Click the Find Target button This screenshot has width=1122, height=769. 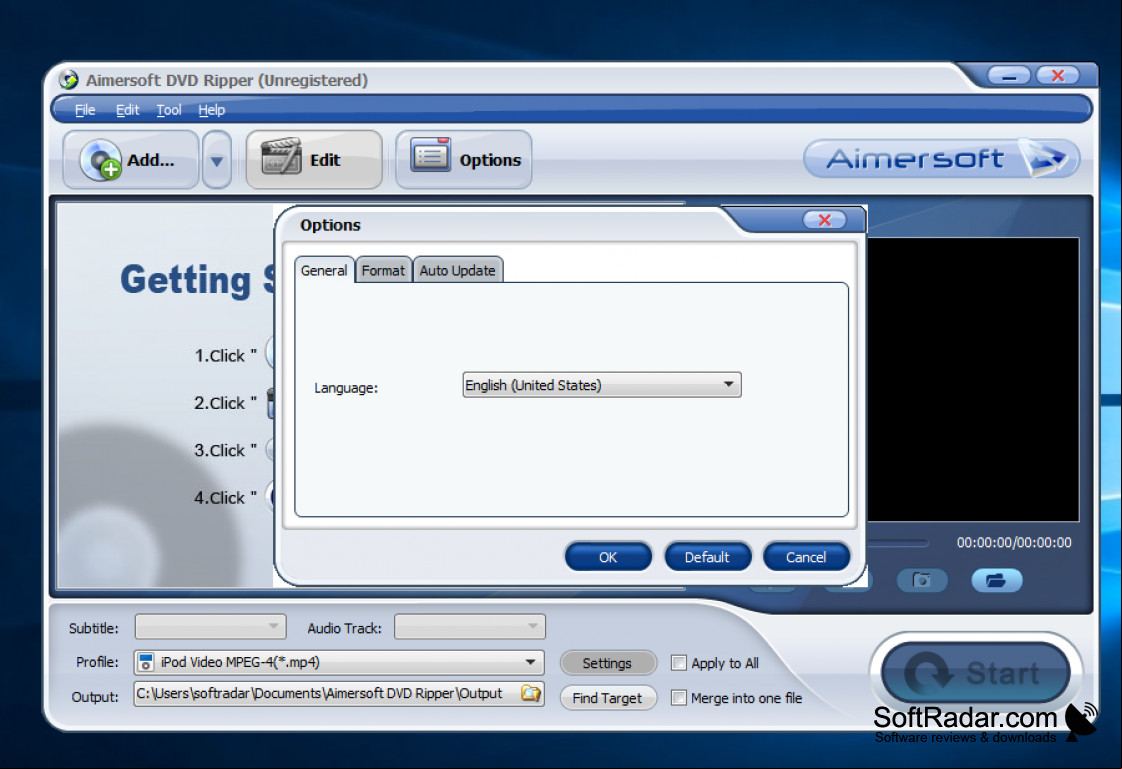[608, 698]
